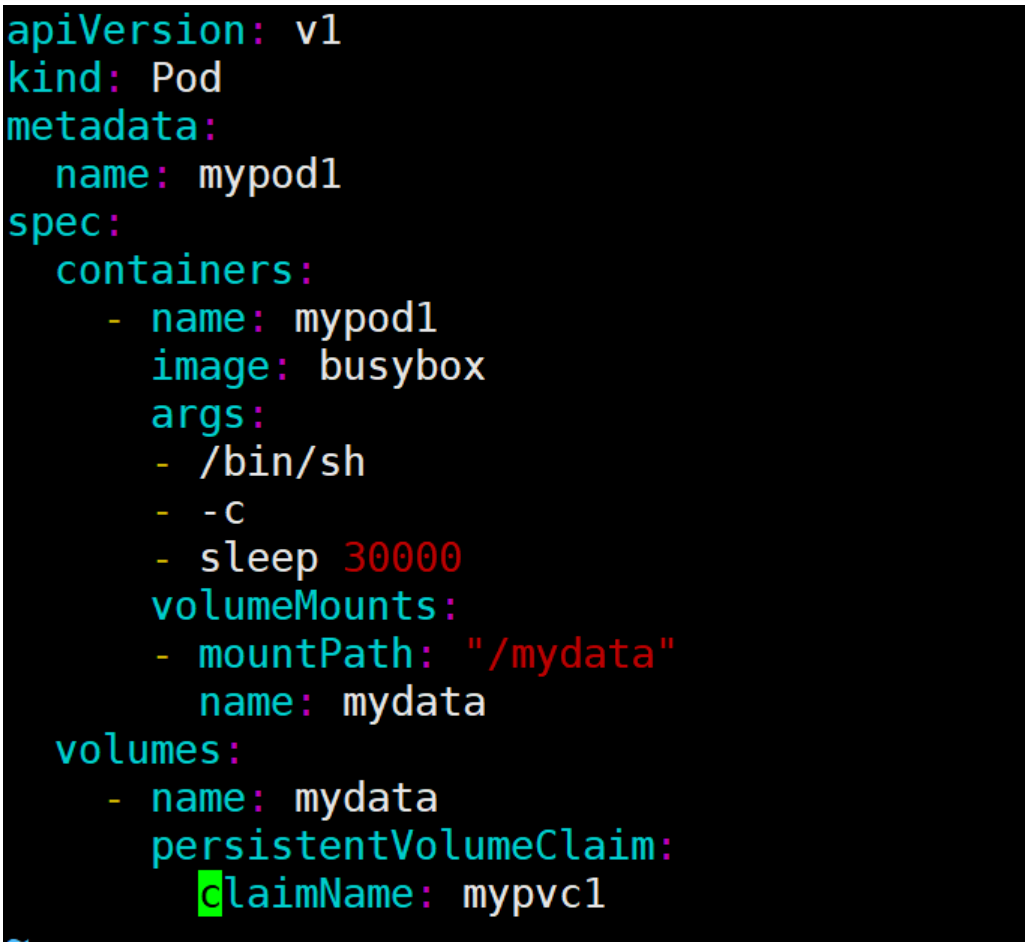1027x942 pixels.
Task: Click the volumeMounts key
Action: click(x=294, y=606)
